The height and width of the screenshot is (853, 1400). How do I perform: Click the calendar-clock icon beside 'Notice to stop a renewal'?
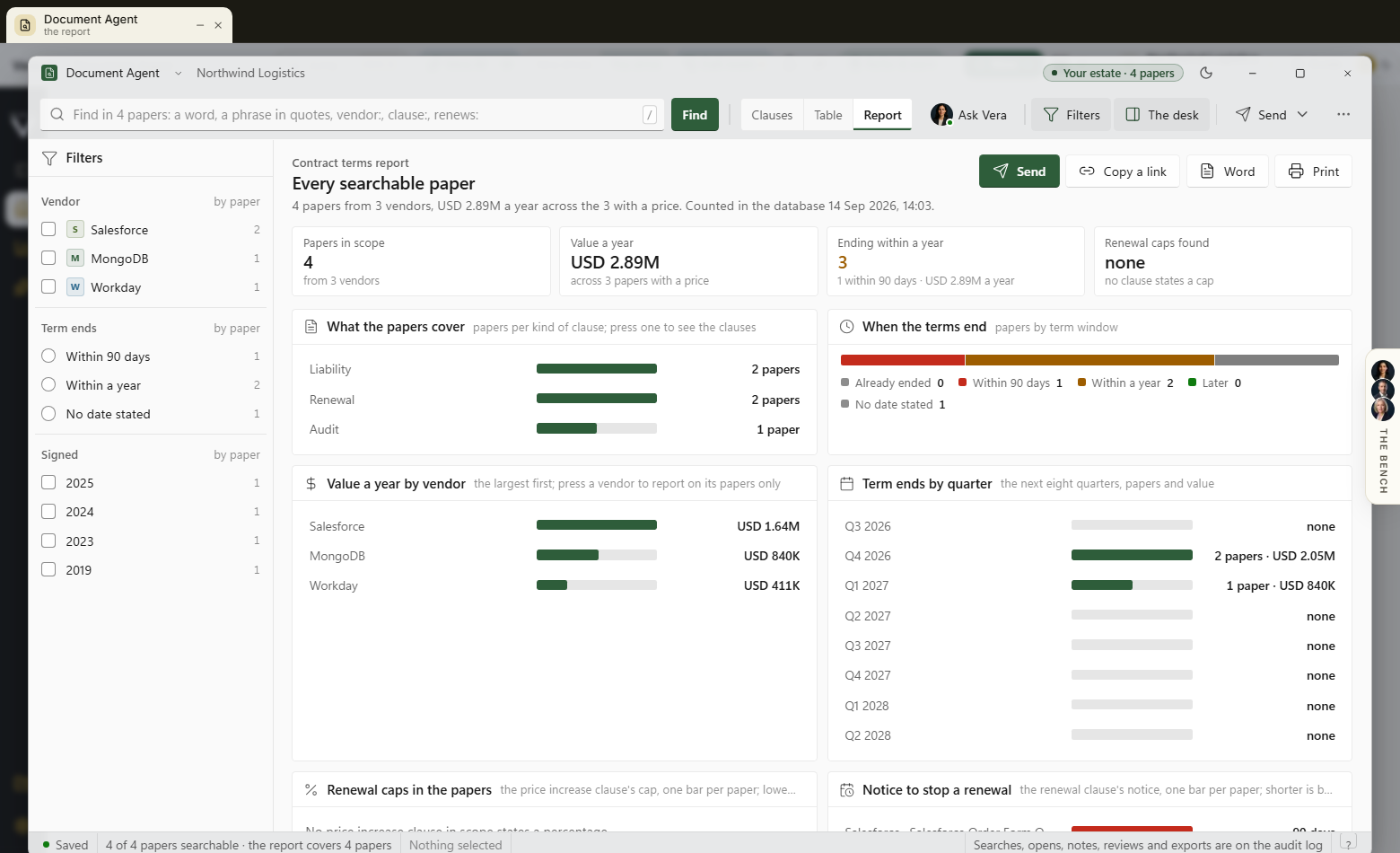click(846, 790)
